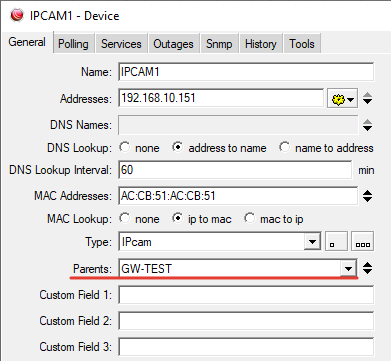Go to the Snmp tab
The image size is (391, 361).
[x=219, y=44]
